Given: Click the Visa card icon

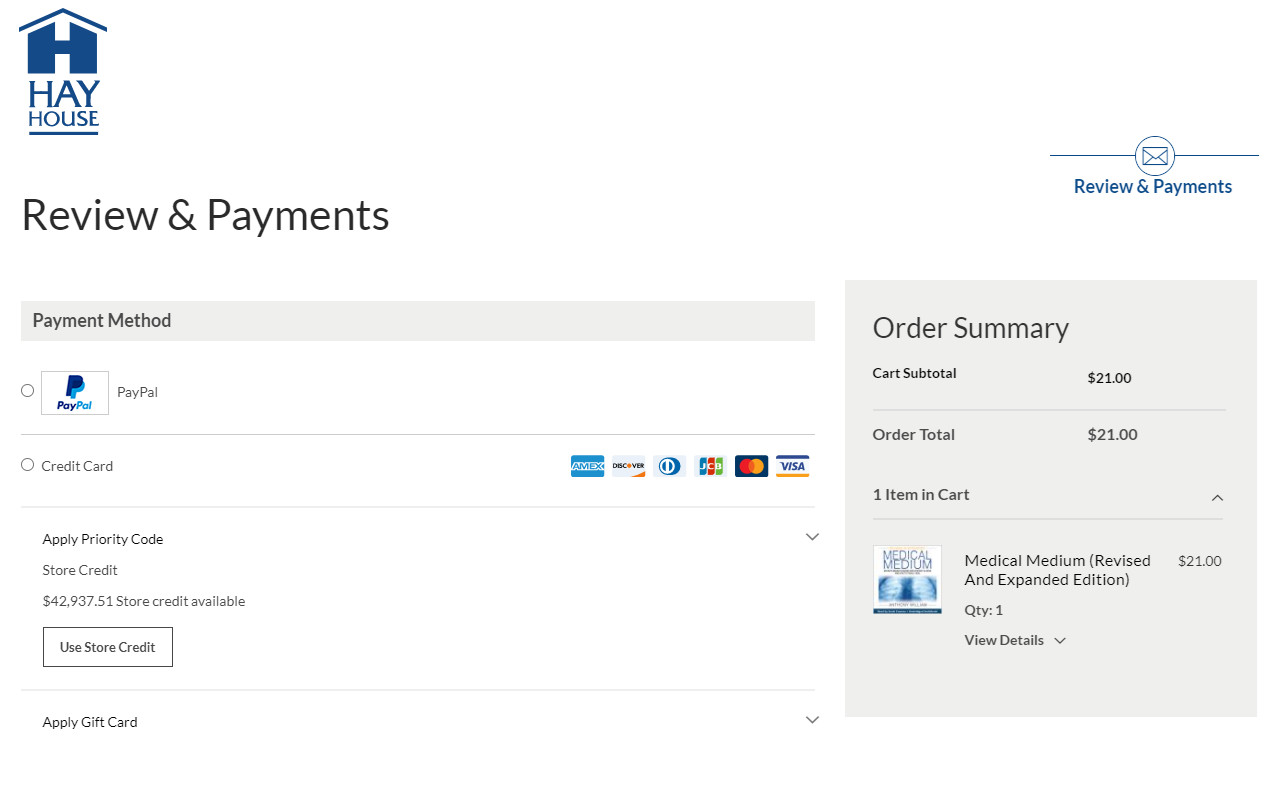Looking at the screenshot, I should click(792, 466).
